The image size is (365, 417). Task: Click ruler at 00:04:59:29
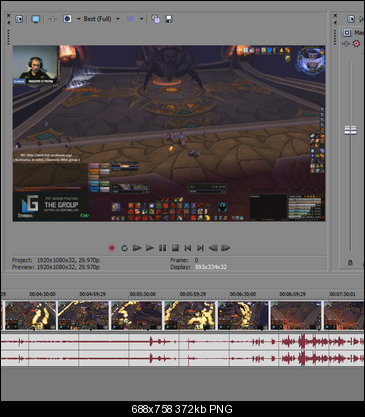click(x=93, y=294)
